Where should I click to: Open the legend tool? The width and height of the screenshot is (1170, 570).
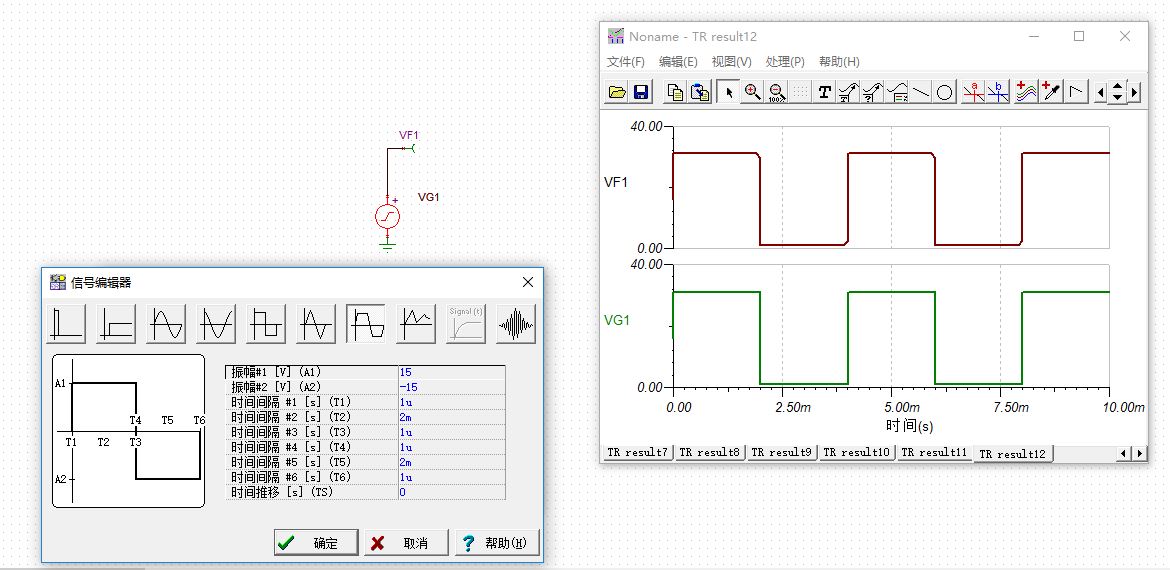tap(897, 92)
